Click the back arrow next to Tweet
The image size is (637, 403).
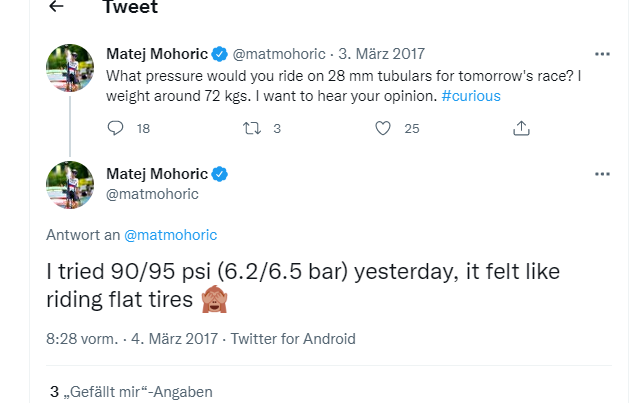pyautogui.click(x=56, y=7)
